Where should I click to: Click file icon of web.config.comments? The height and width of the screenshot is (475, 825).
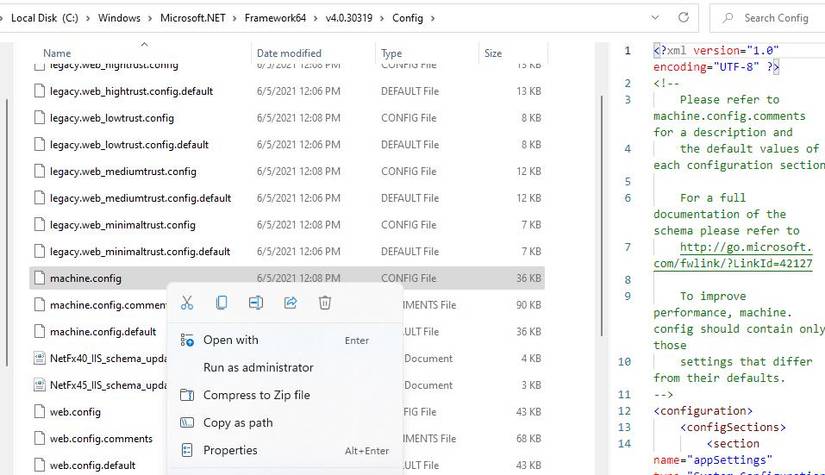tap(39, 438)
